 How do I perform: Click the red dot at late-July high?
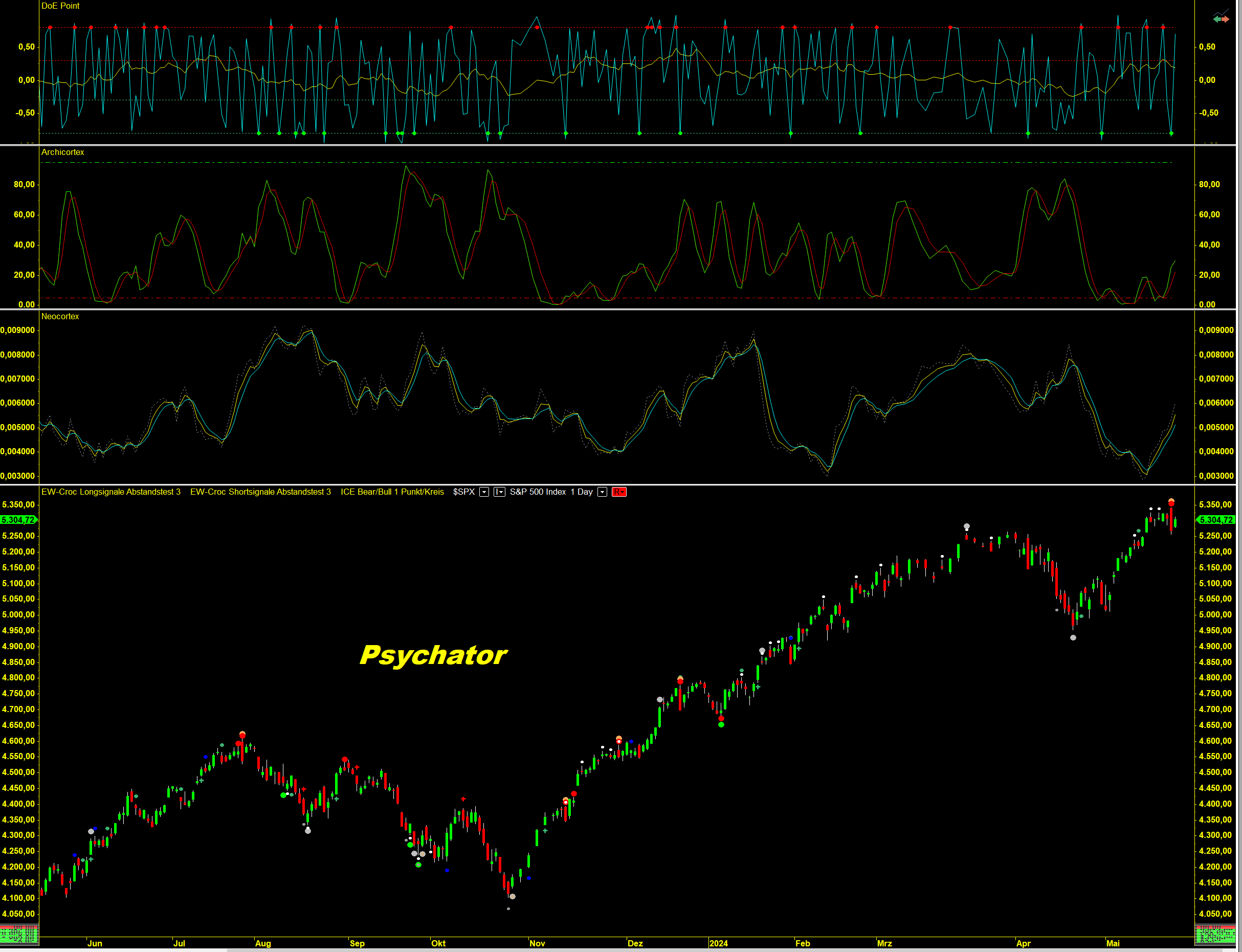[242, 735]
